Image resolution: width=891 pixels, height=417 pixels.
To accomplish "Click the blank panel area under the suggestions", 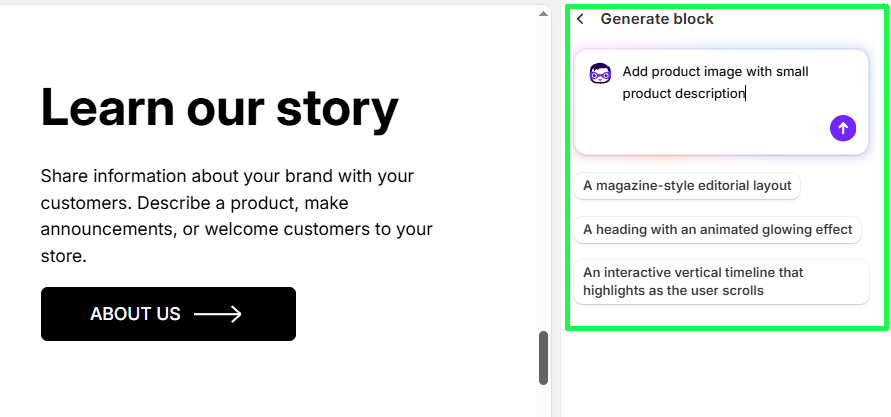I will 720,316.
